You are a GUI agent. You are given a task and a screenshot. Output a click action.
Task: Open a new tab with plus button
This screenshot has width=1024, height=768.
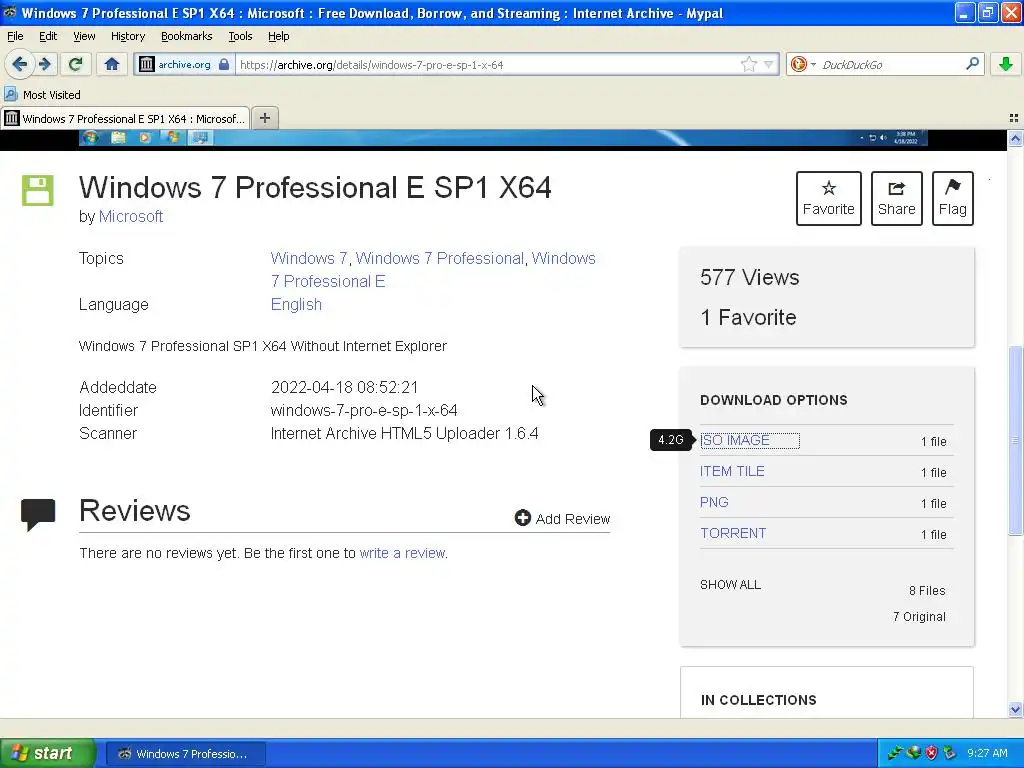264,118
